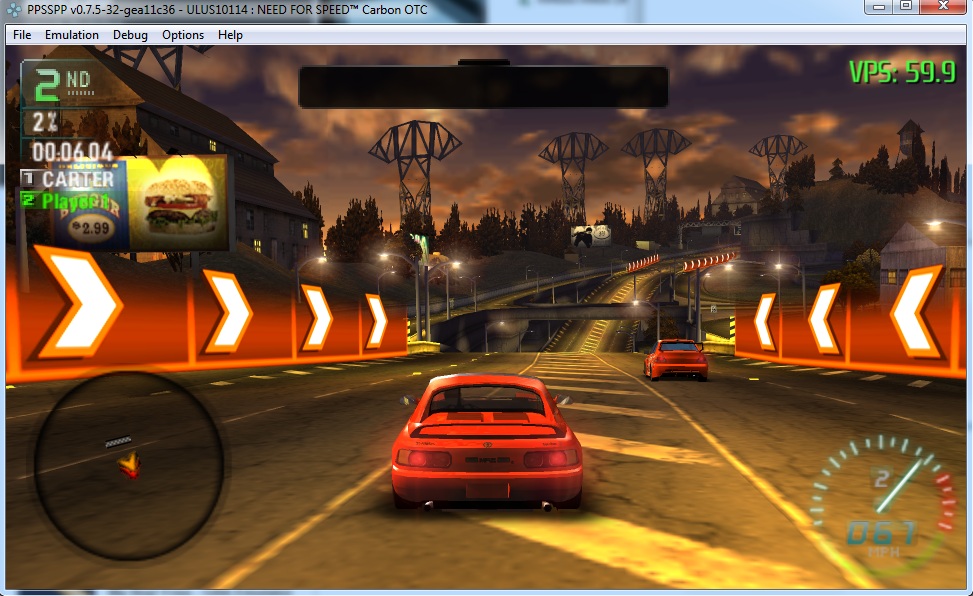973x596 pixels.
Task: Open the Options menu
Action: [183, 35]
